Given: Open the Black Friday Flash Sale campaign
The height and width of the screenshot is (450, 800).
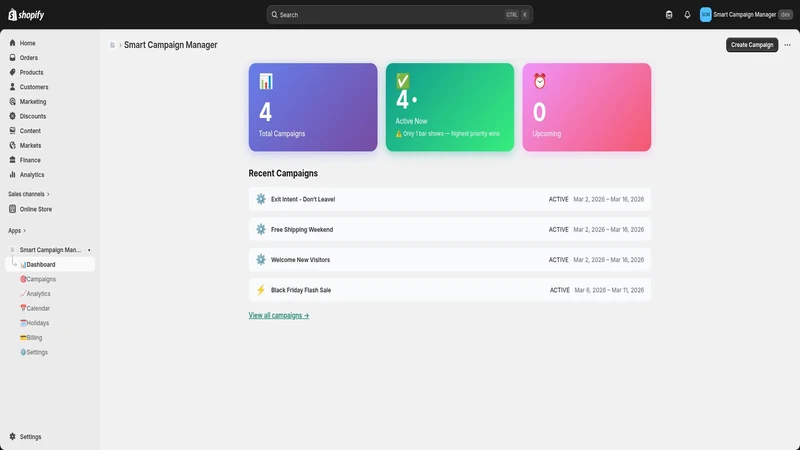Looking at the screenshot, I should point(449,290).
